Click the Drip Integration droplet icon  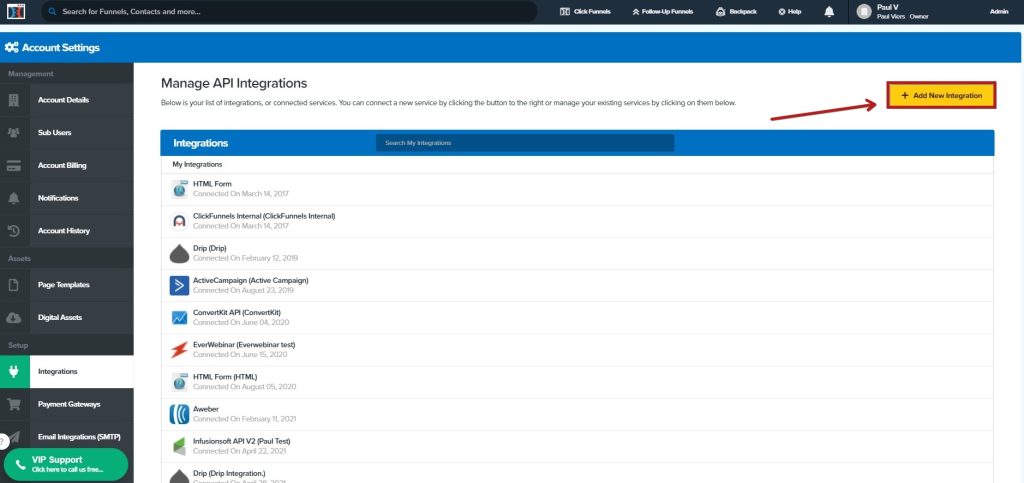click(x=180, y=476)
